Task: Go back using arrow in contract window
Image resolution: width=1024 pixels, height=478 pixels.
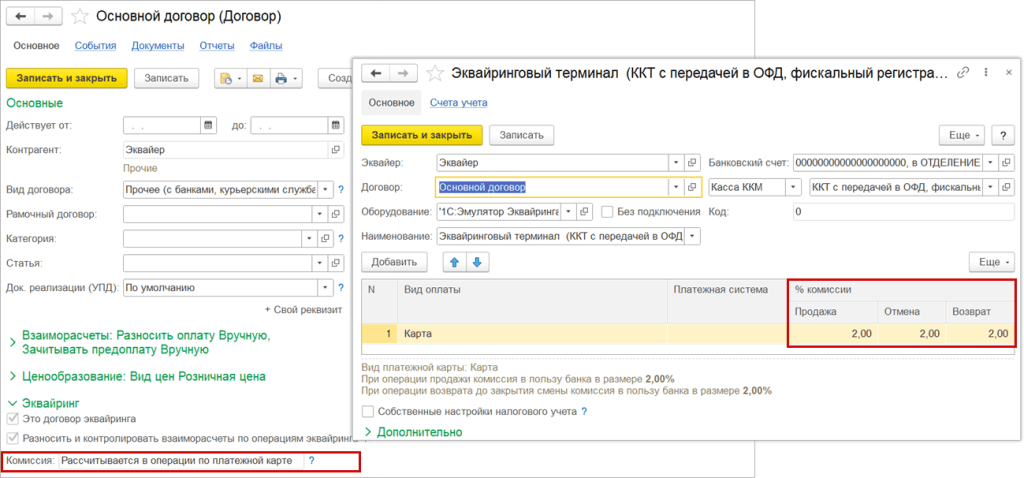Action: pyautogui.click(x=21, y=17)
